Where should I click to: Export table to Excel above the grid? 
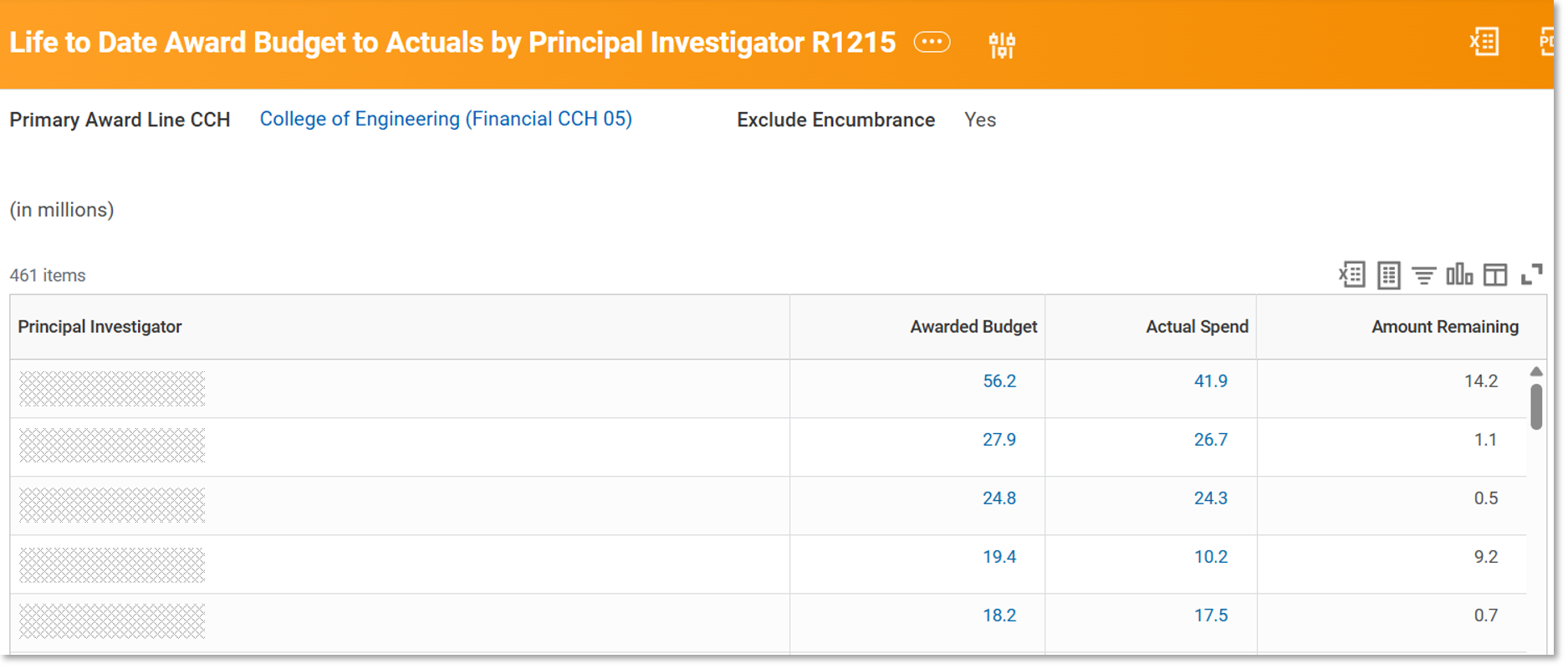click(1351, 274)
